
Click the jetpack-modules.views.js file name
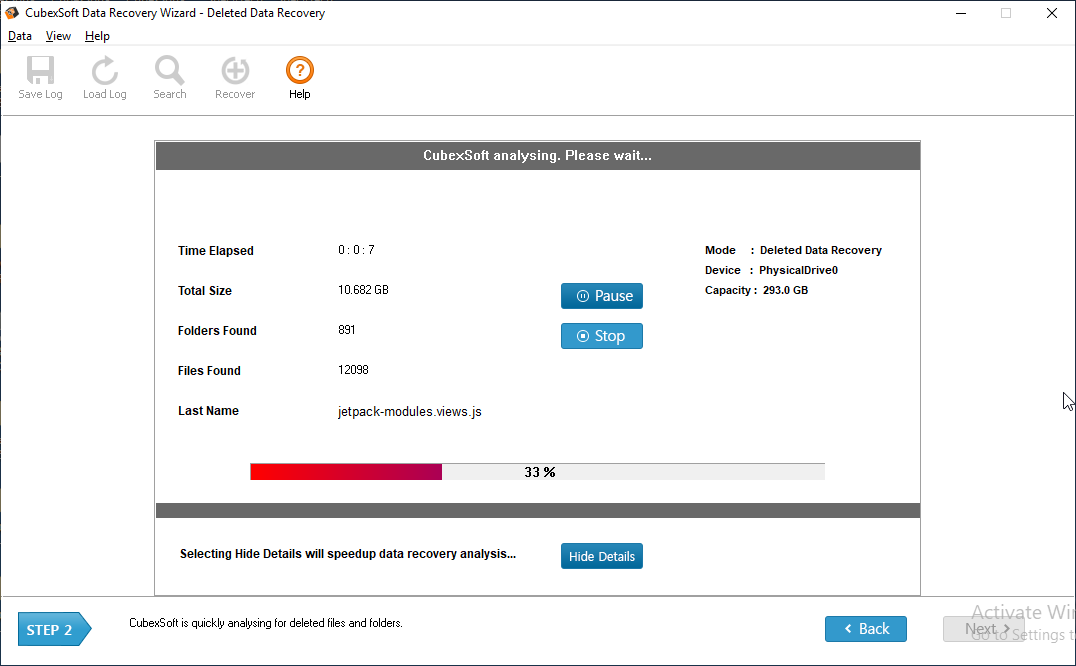point(410,411)
